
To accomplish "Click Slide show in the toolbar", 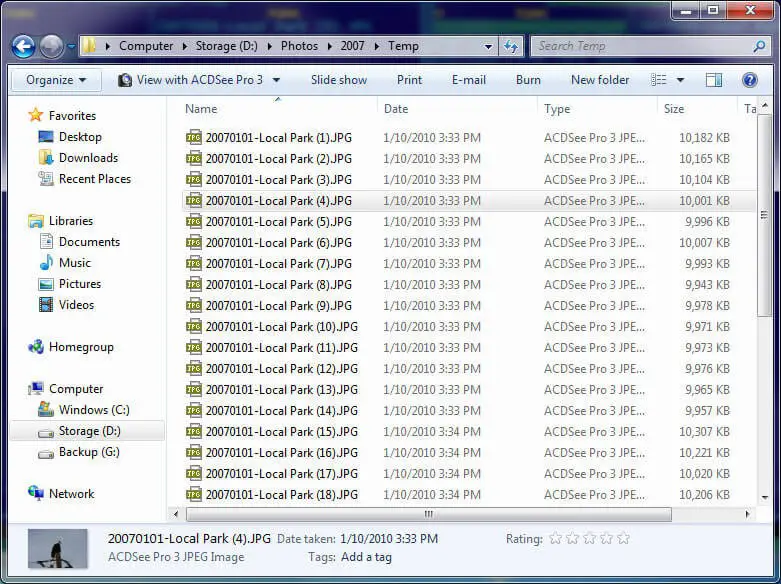I will (x=338, y=80).
